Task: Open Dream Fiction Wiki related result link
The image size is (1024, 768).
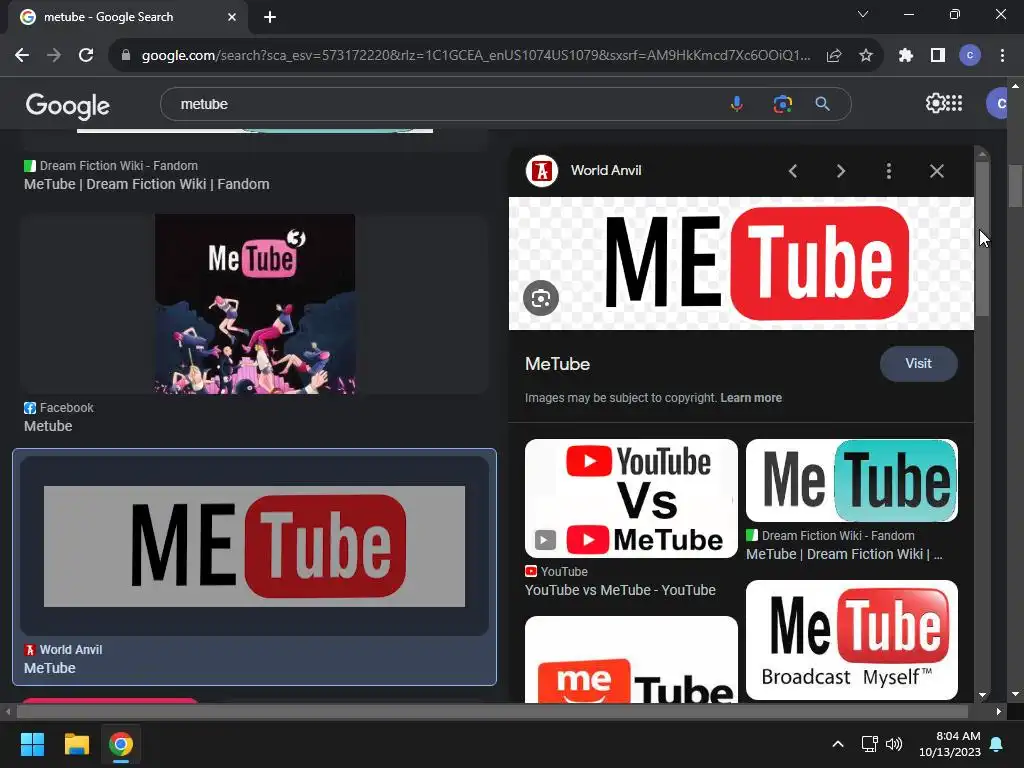Action: 843,554
